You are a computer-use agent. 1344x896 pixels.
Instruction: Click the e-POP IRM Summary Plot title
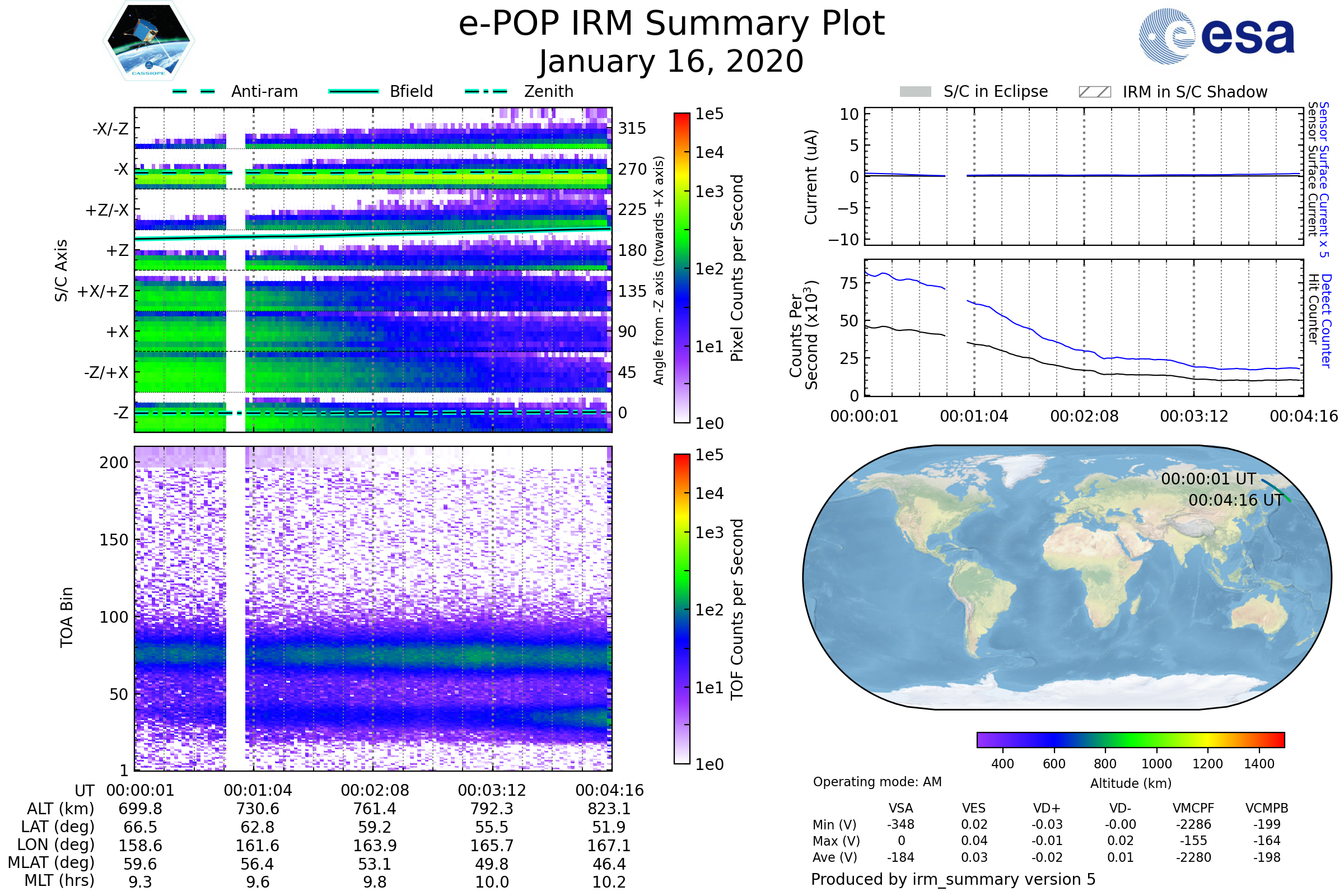[x=671, y=24]
